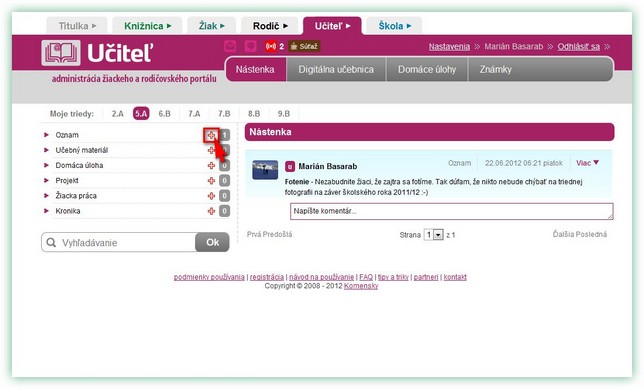Viewport: 644px width, 389px height.
Task: Click the Napíšte komentár comment field
Action: pyautogui.click(x=452, y=211)
